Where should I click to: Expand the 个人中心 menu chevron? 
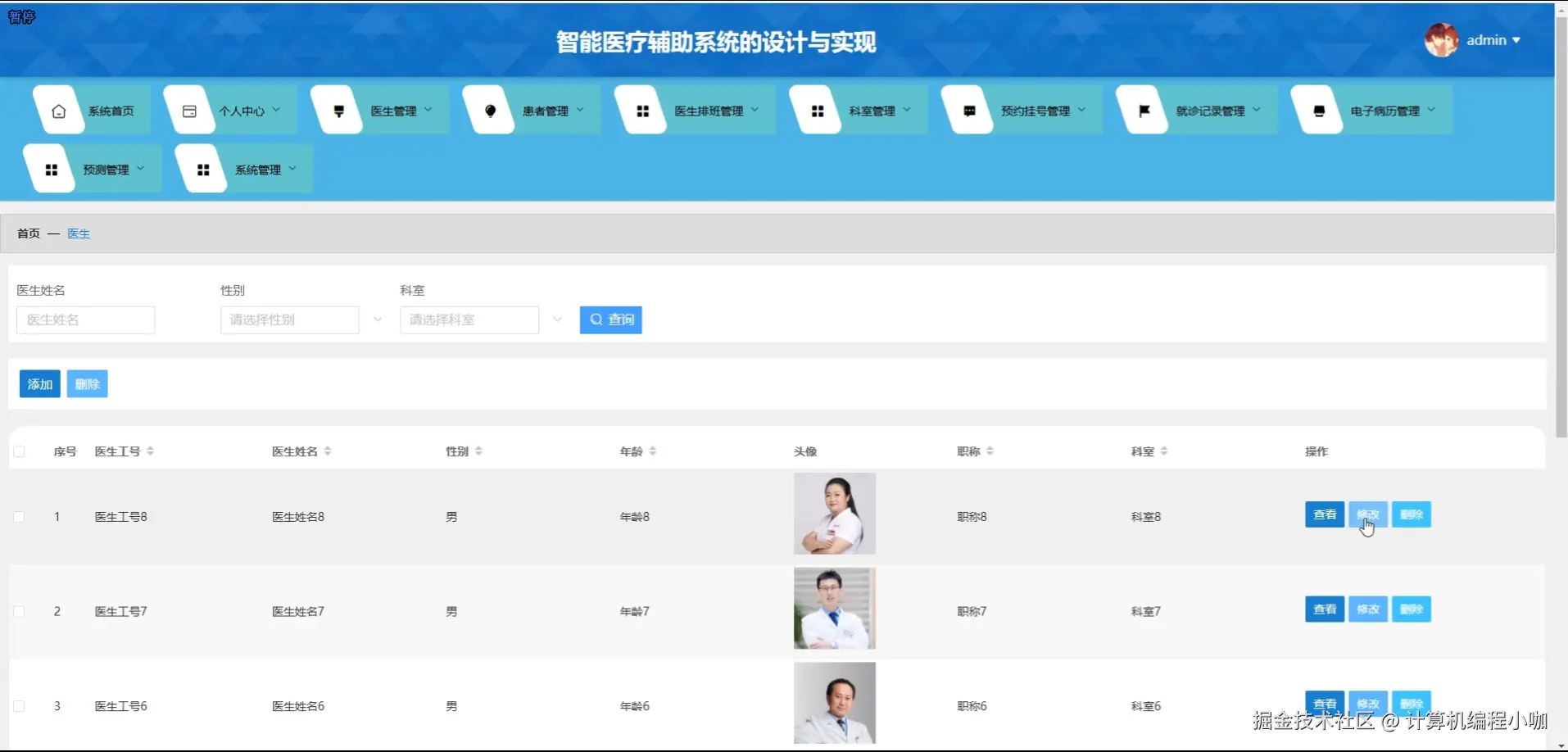point(276,110)
